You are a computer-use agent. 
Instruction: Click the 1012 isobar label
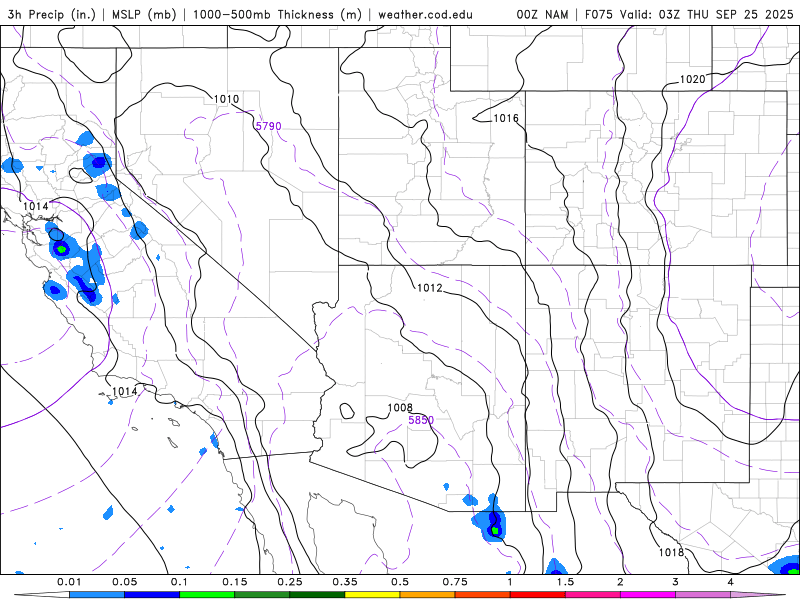[430, 288]
